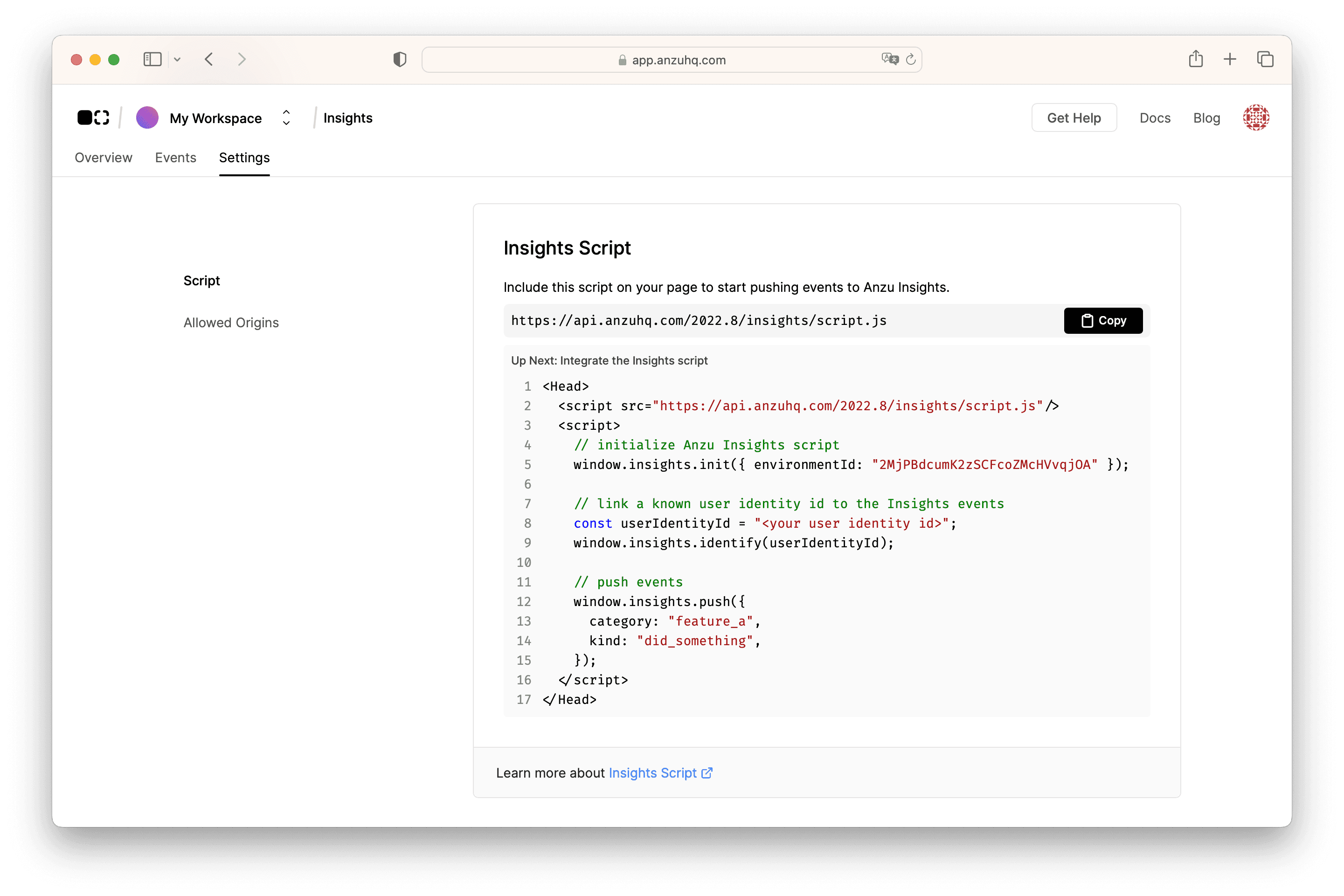Show the tab overview icon
The width and height of the screenshot is (1344, 896).
tap(1265, 59)
